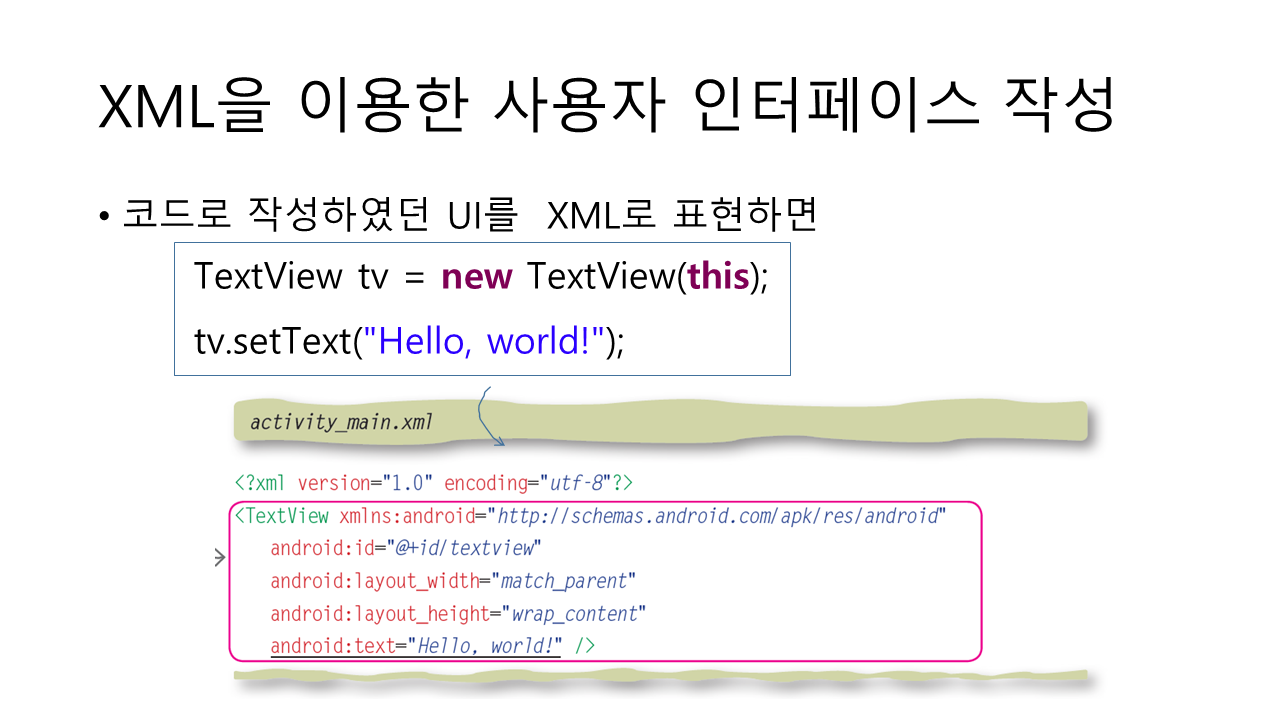Click the small gray arrow beside android:id
Image resolution: width=1280 pixels, height=720 pixels.
click(220, 558)
